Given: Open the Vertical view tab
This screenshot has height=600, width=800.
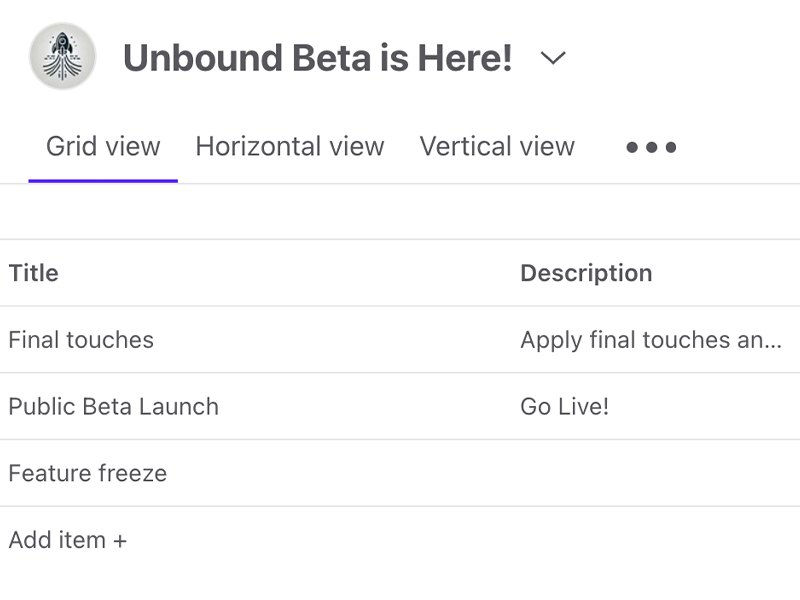Looking at the screenshot, I should pyautogui.click(x=497, y=147).
